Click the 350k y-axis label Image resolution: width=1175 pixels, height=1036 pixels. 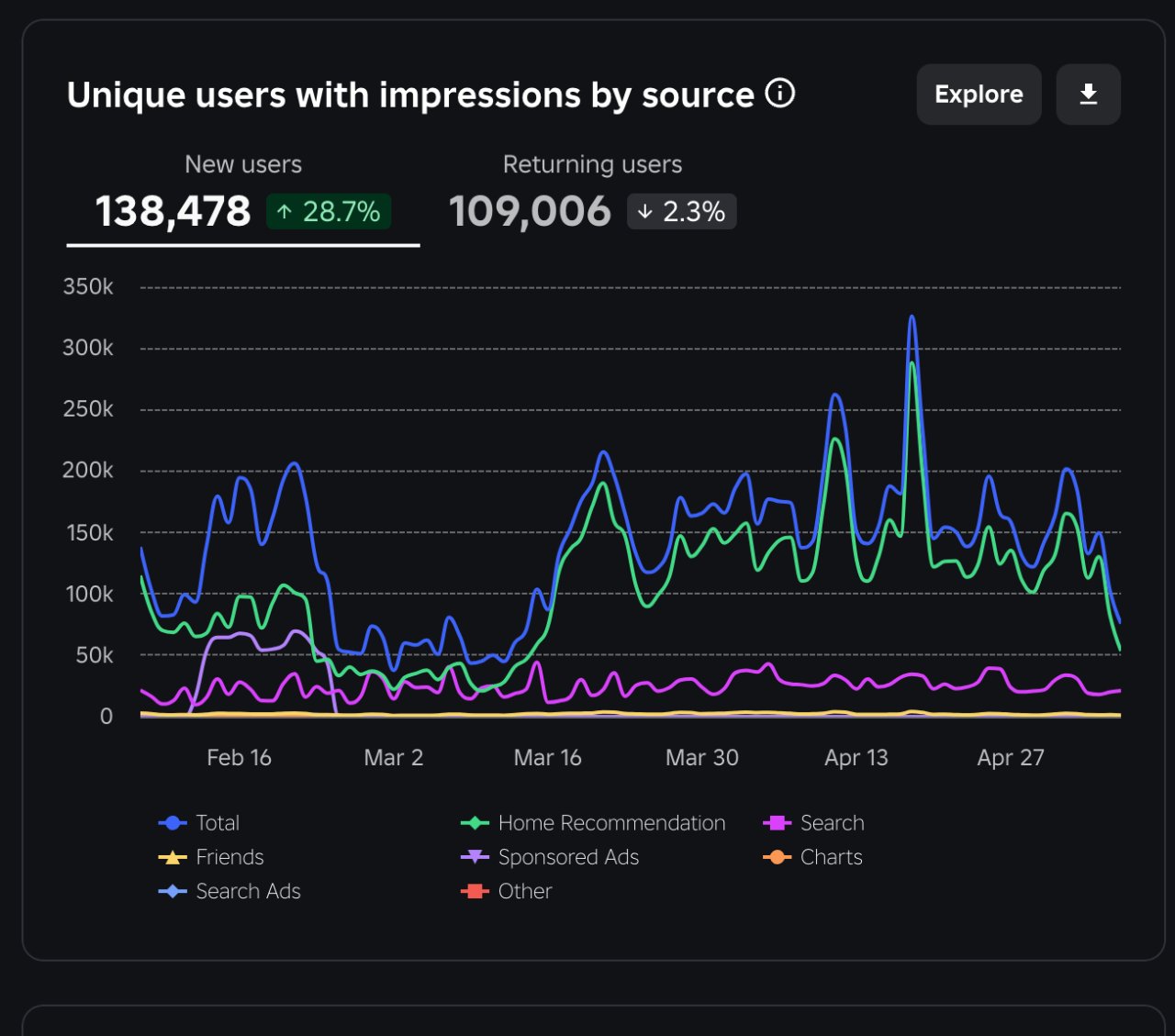(88, 287)
